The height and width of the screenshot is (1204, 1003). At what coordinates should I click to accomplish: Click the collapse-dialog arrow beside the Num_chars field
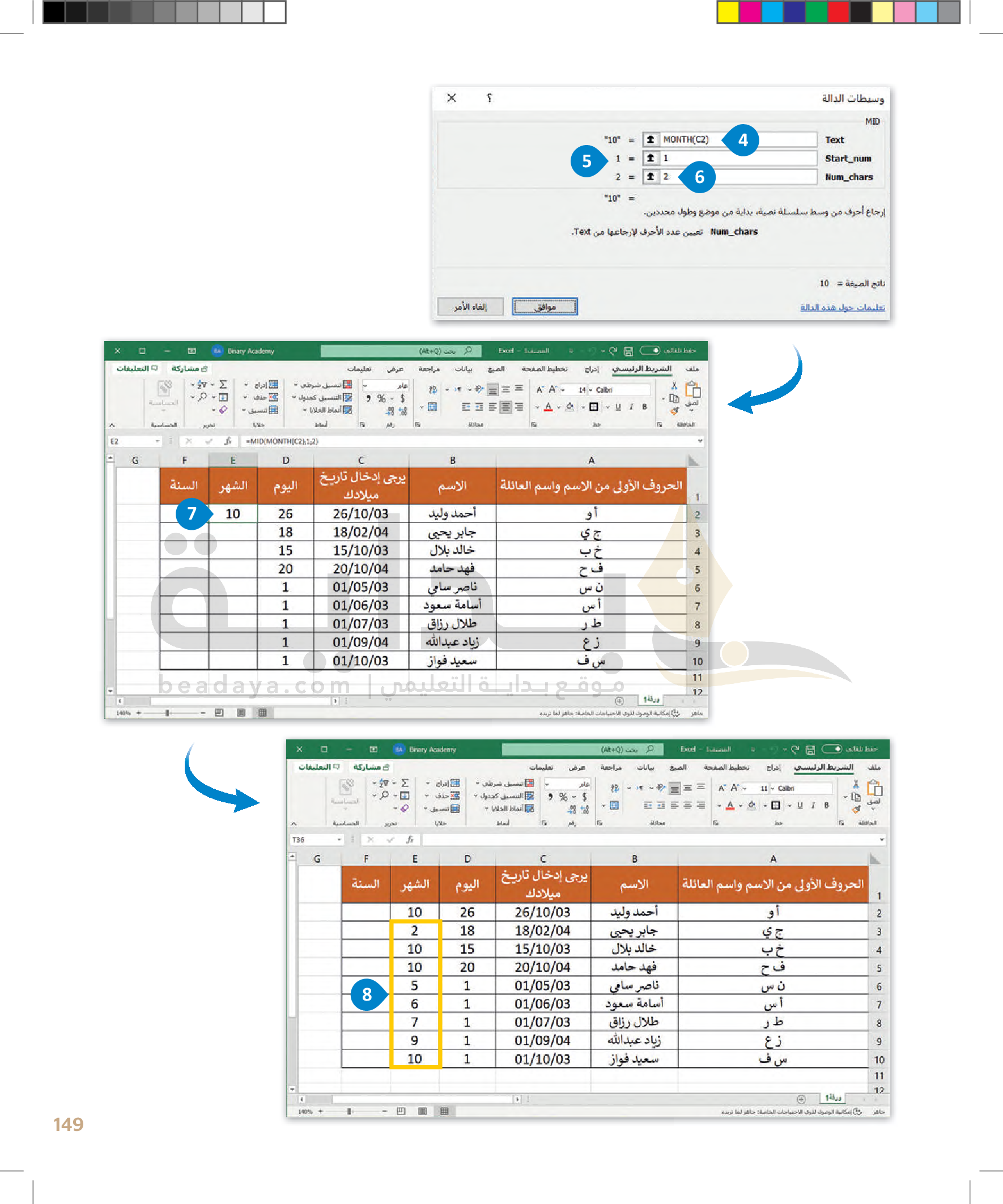[651, 177]
